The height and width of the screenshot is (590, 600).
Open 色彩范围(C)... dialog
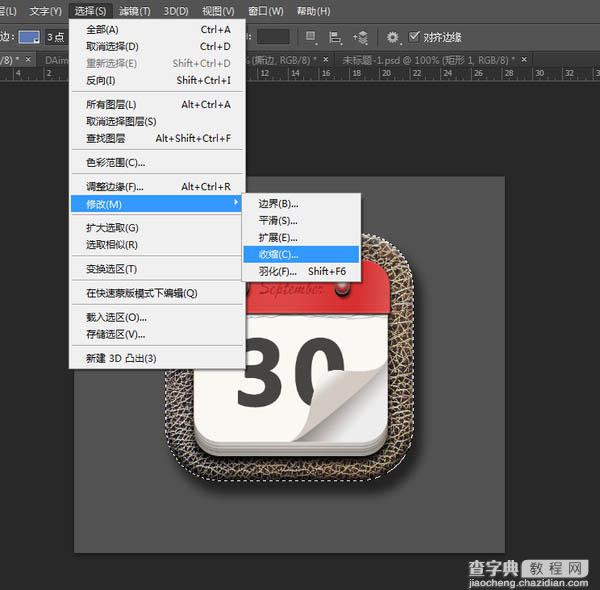tap(158, 163)
